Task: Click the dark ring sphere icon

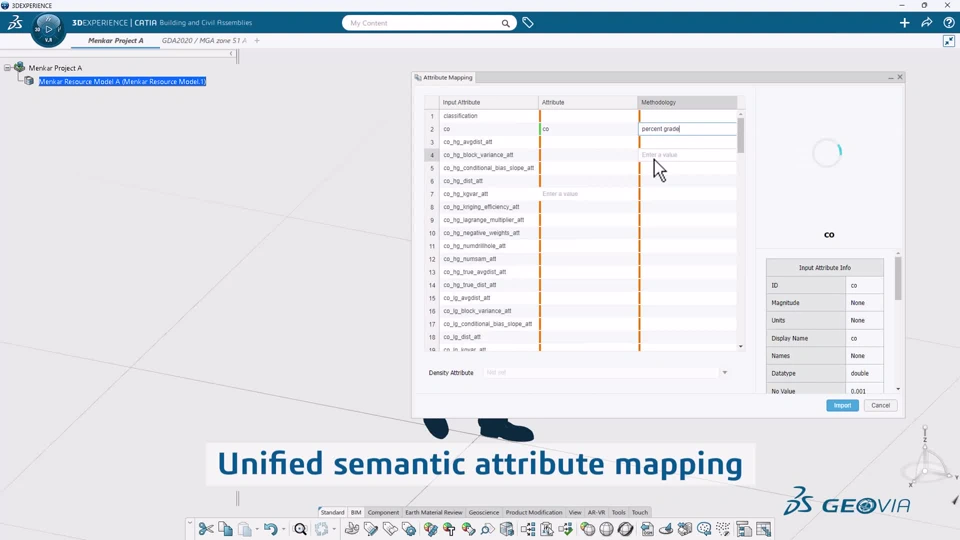Action: tap(625, 529)
